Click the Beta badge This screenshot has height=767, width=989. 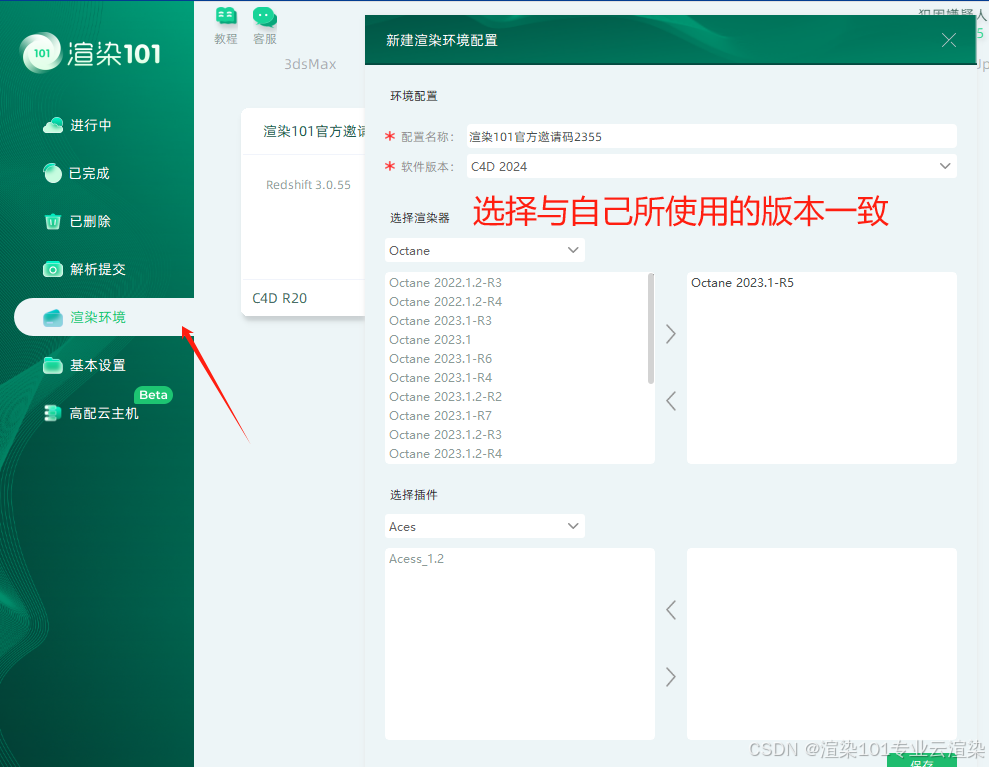tap(153, 395)
